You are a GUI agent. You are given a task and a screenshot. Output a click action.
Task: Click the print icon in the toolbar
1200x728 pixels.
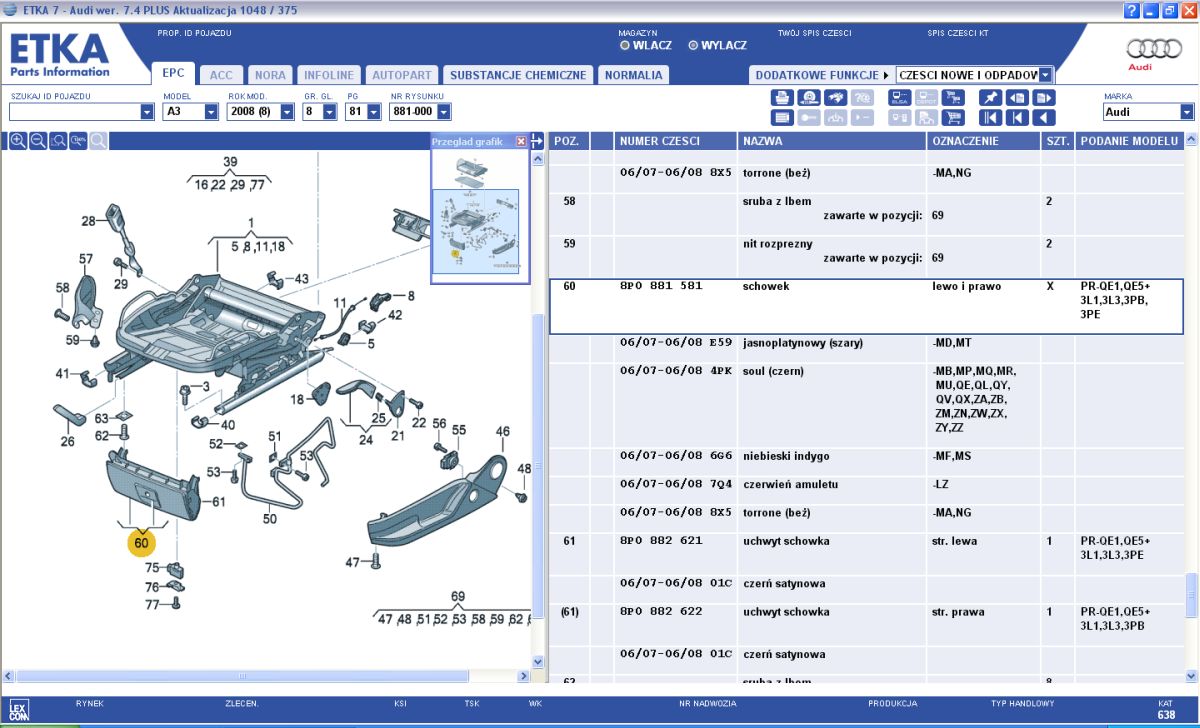[x=782, y=98]
